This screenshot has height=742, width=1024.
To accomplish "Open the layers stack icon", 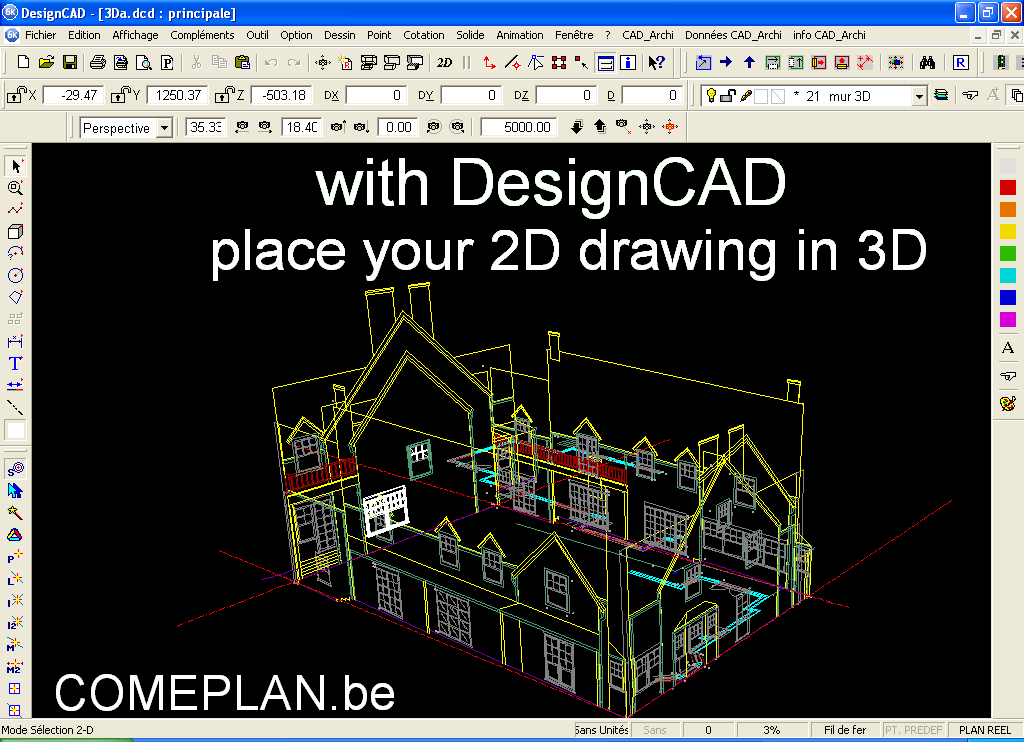I will [941, 95].
